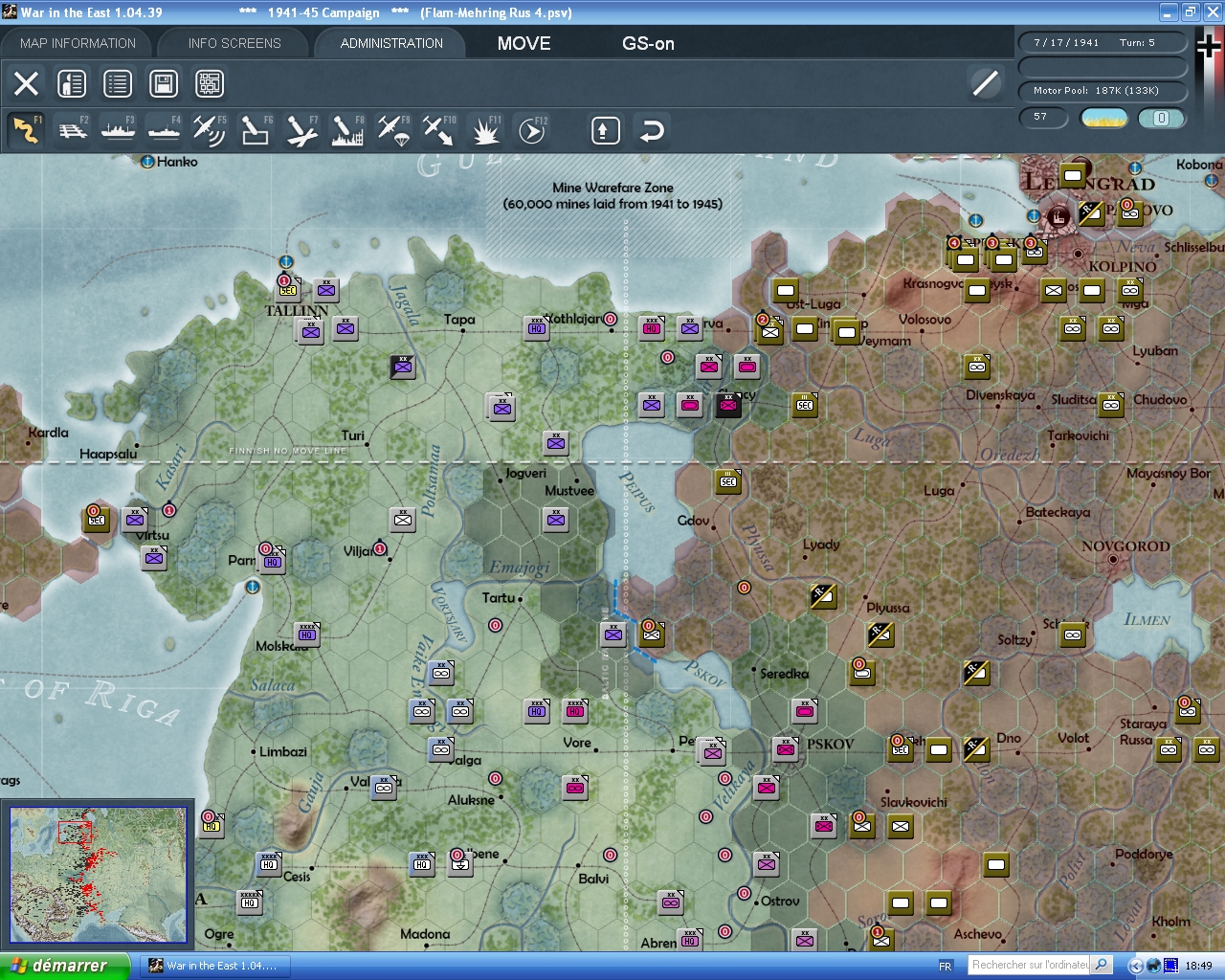The width and height of the screenshot is (1225, 980).
Task: Click the NOVGOROD city label
Action: click(x=1125, y=546)
